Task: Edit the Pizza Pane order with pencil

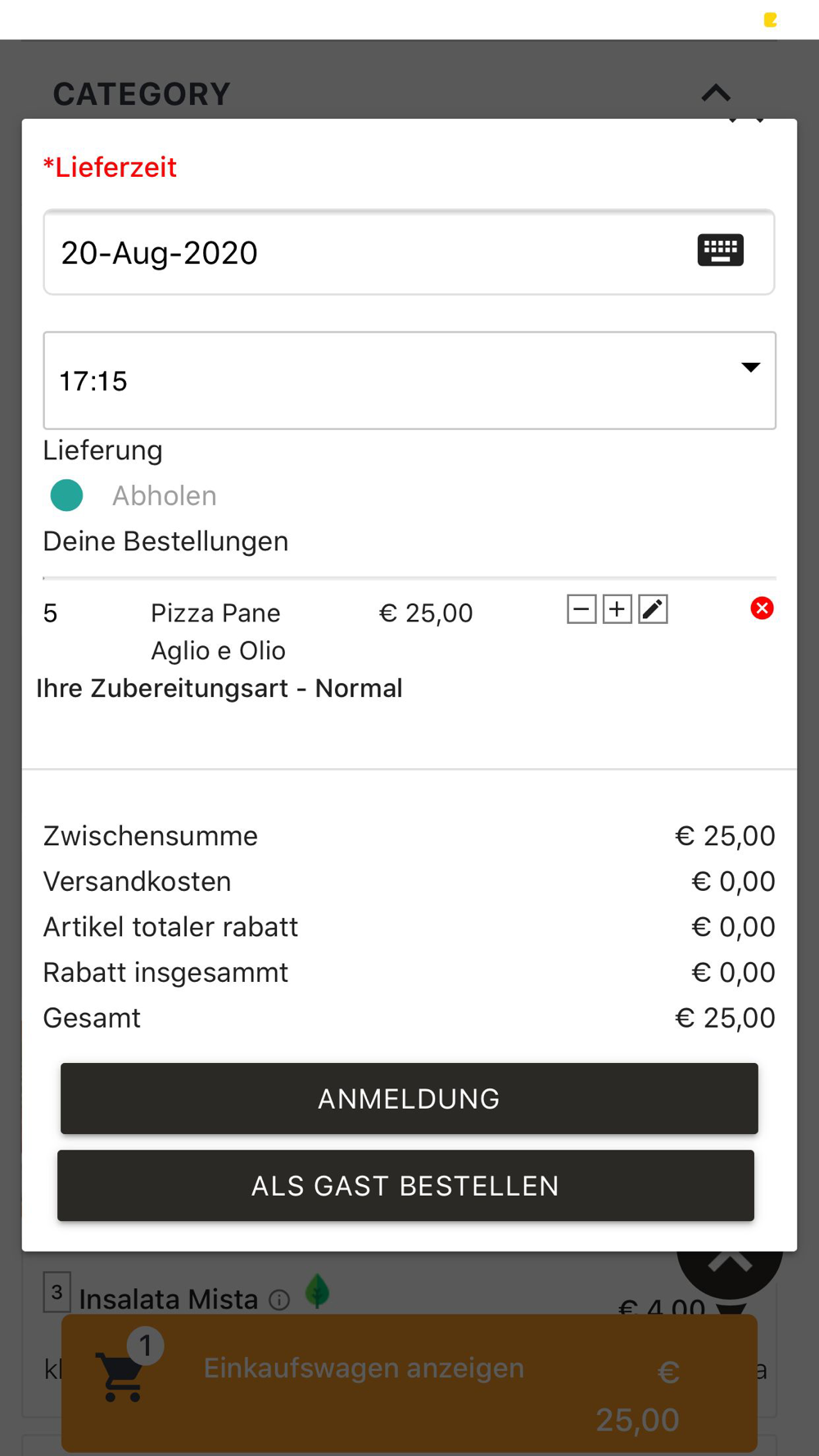Action: click(x=653, y=609)
